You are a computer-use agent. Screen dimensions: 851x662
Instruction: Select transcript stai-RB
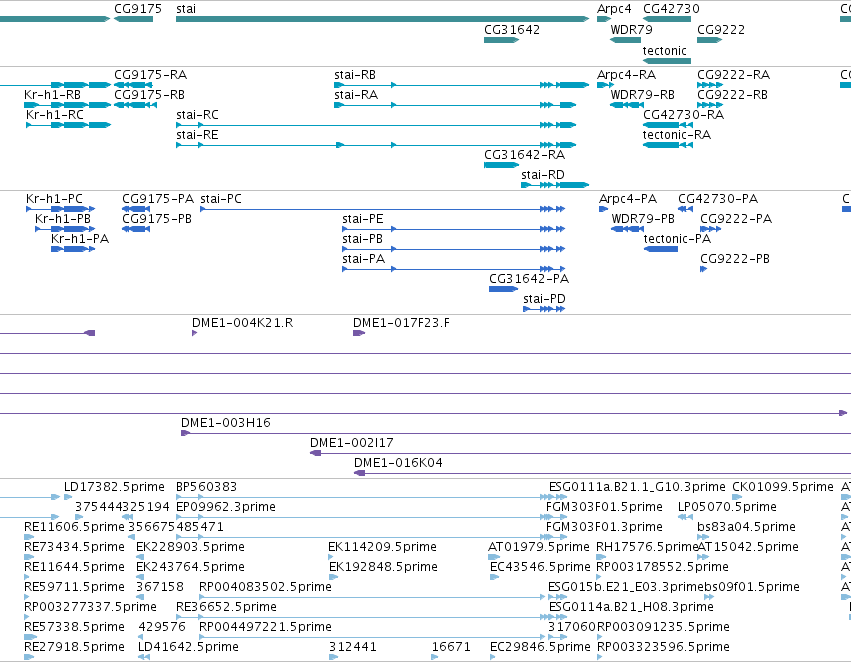461,85
